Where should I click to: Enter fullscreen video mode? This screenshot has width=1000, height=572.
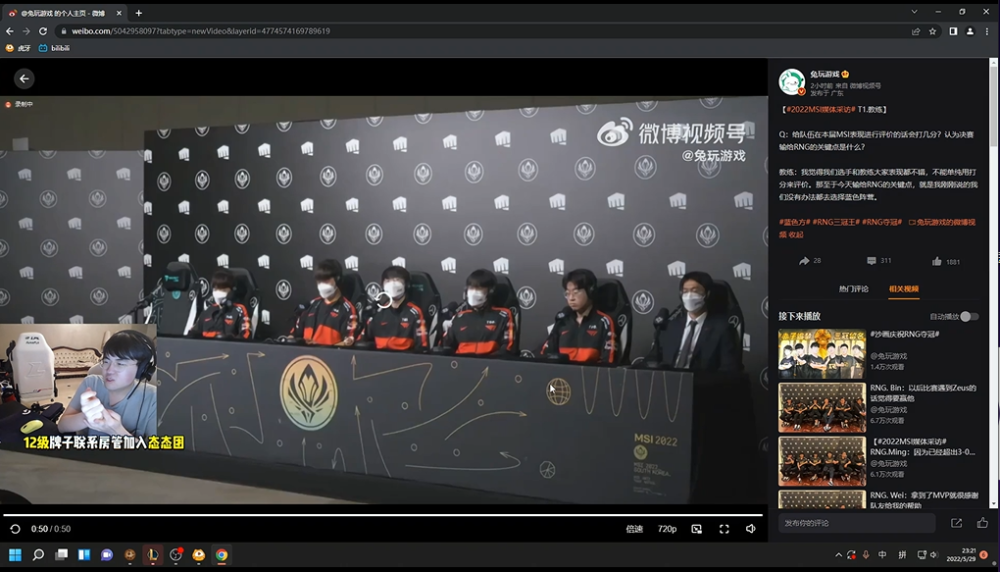pos(724,529)
